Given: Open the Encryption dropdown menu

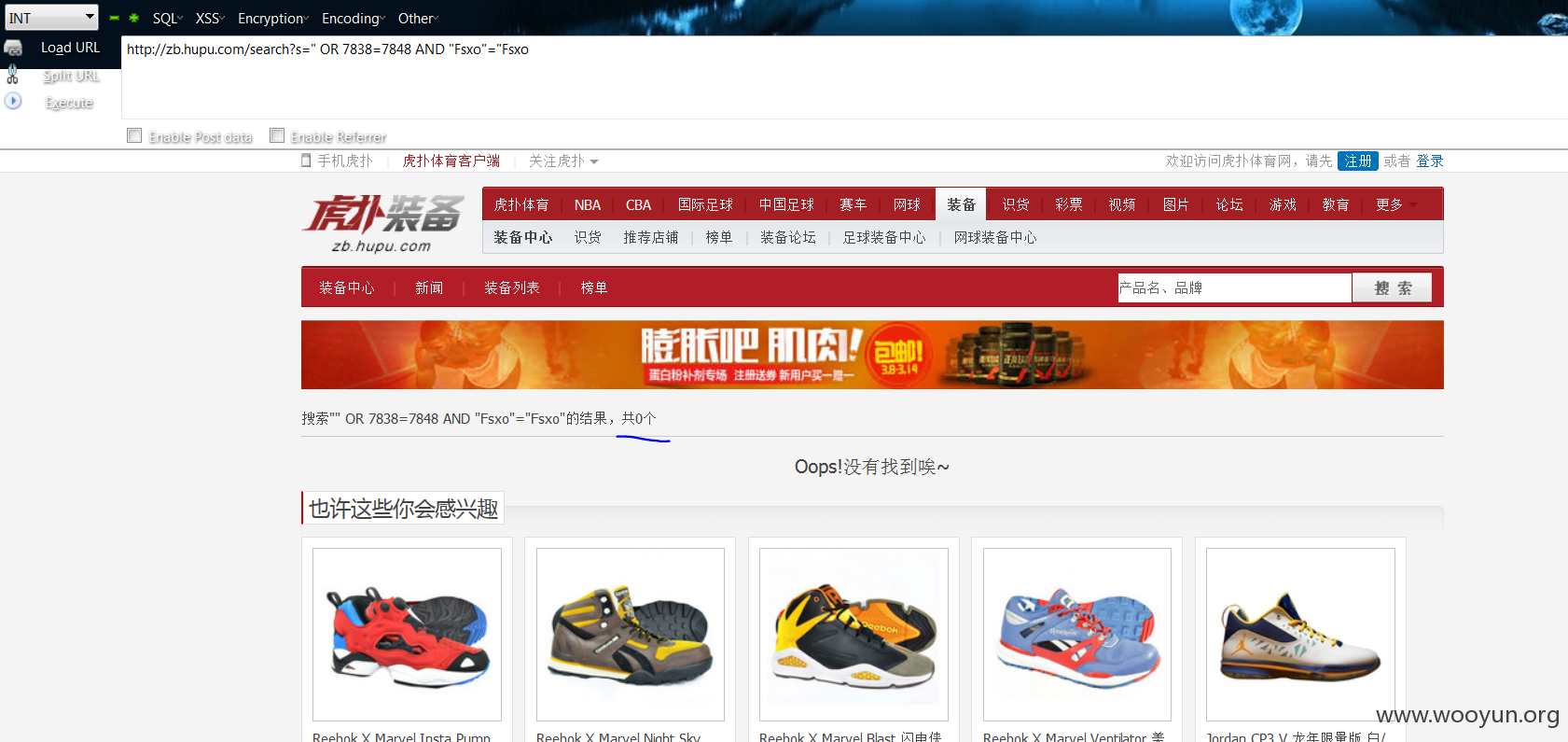Looking at the screenshot, I should pyautogui.click(x=272, y=19).
